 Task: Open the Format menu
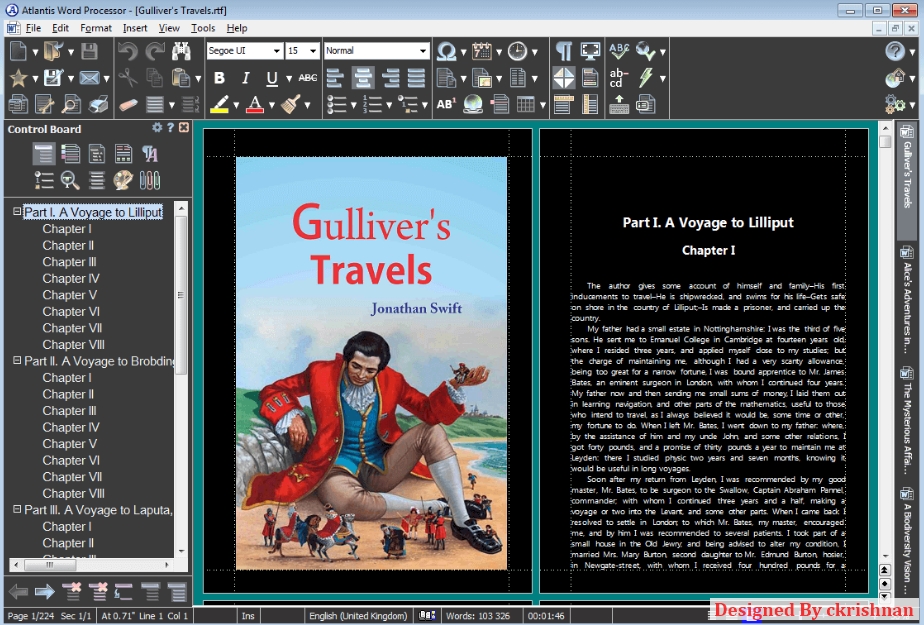point(95,28)
